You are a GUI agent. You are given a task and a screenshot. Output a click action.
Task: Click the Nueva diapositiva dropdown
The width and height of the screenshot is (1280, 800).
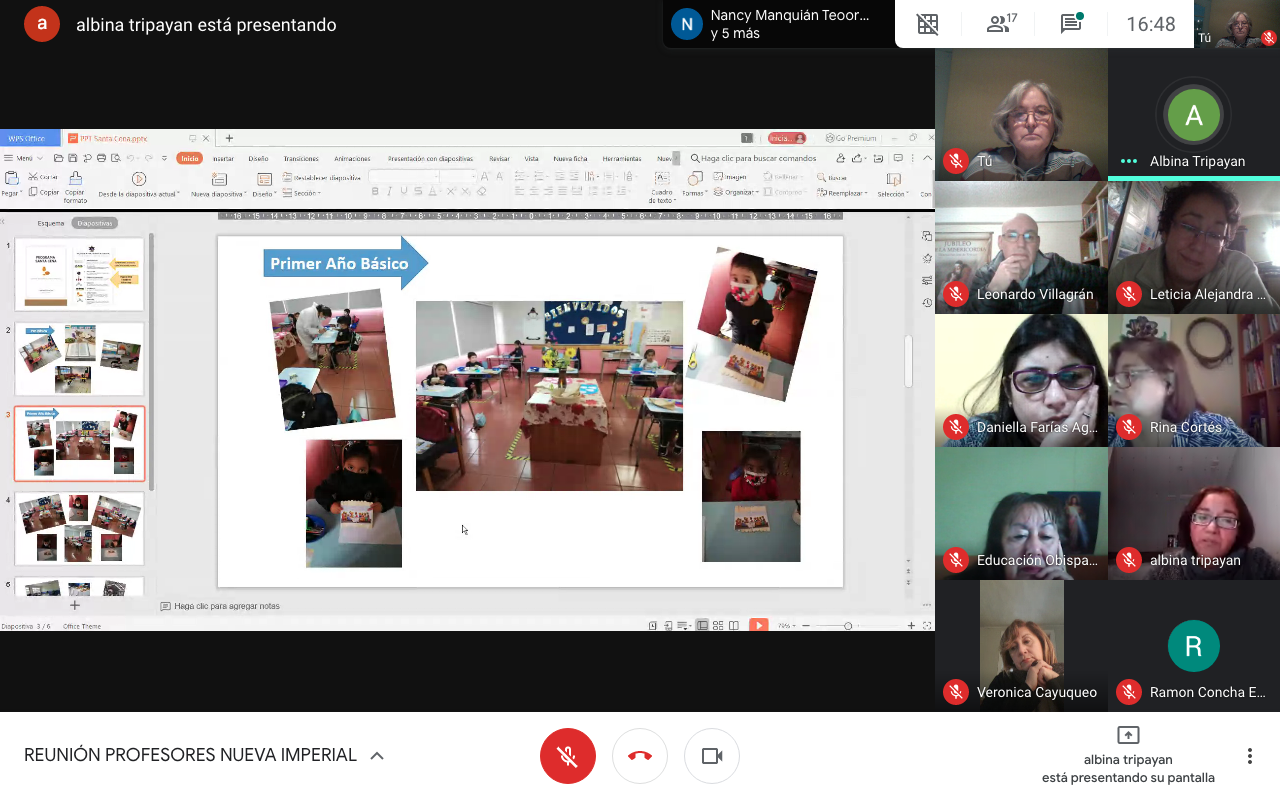(x=218, y=193)
